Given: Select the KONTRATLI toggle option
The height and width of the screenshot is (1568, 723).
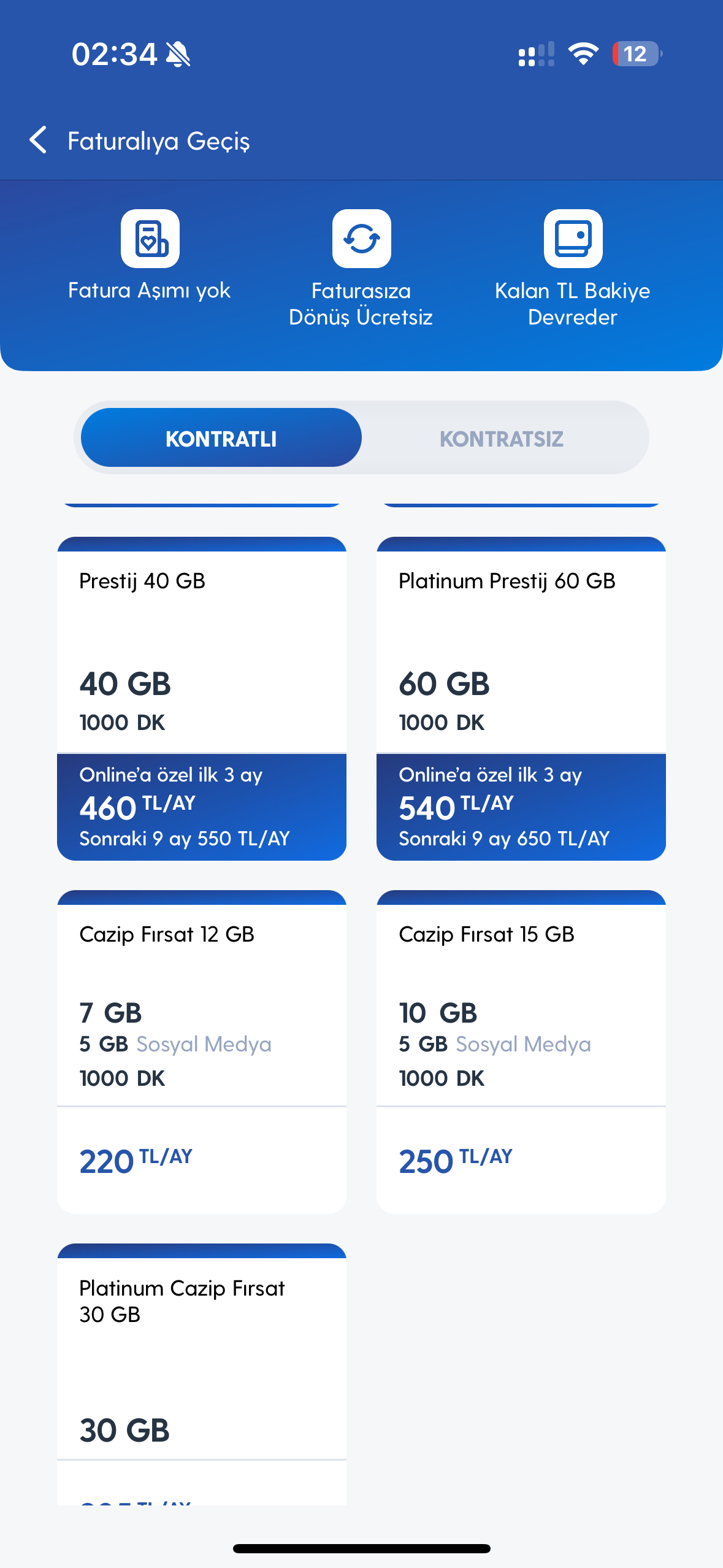Looking at the screenshot, I should point(221,437).
